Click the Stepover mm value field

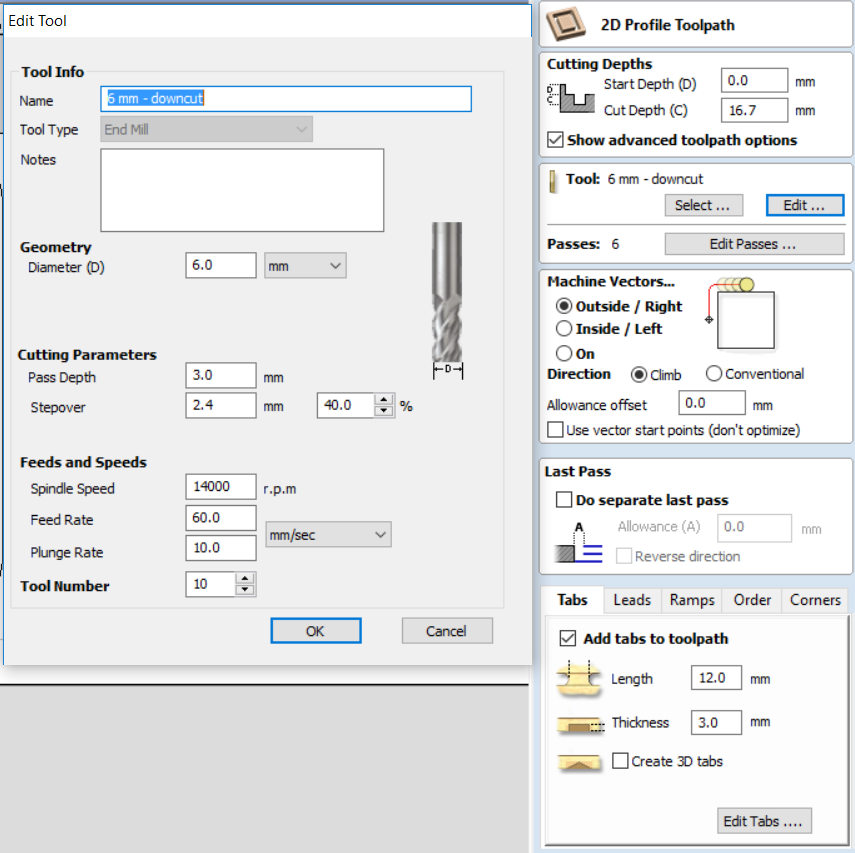tap(220, 405)
